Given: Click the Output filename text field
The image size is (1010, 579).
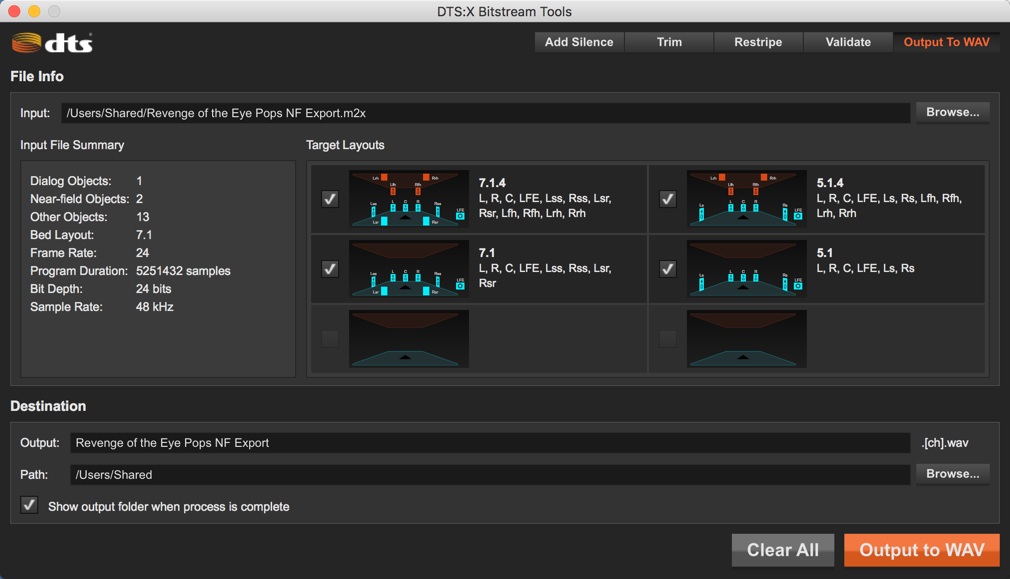Looking at the screenshot, I should [490, 443].
